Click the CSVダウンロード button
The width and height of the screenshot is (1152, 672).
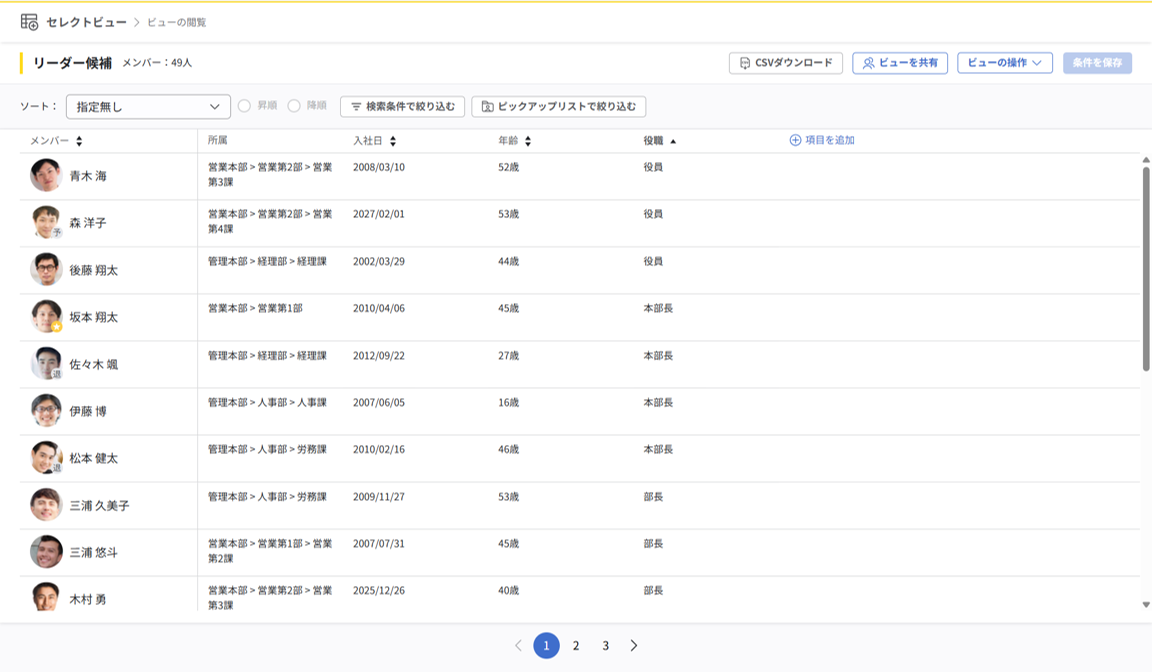[785, 62]
